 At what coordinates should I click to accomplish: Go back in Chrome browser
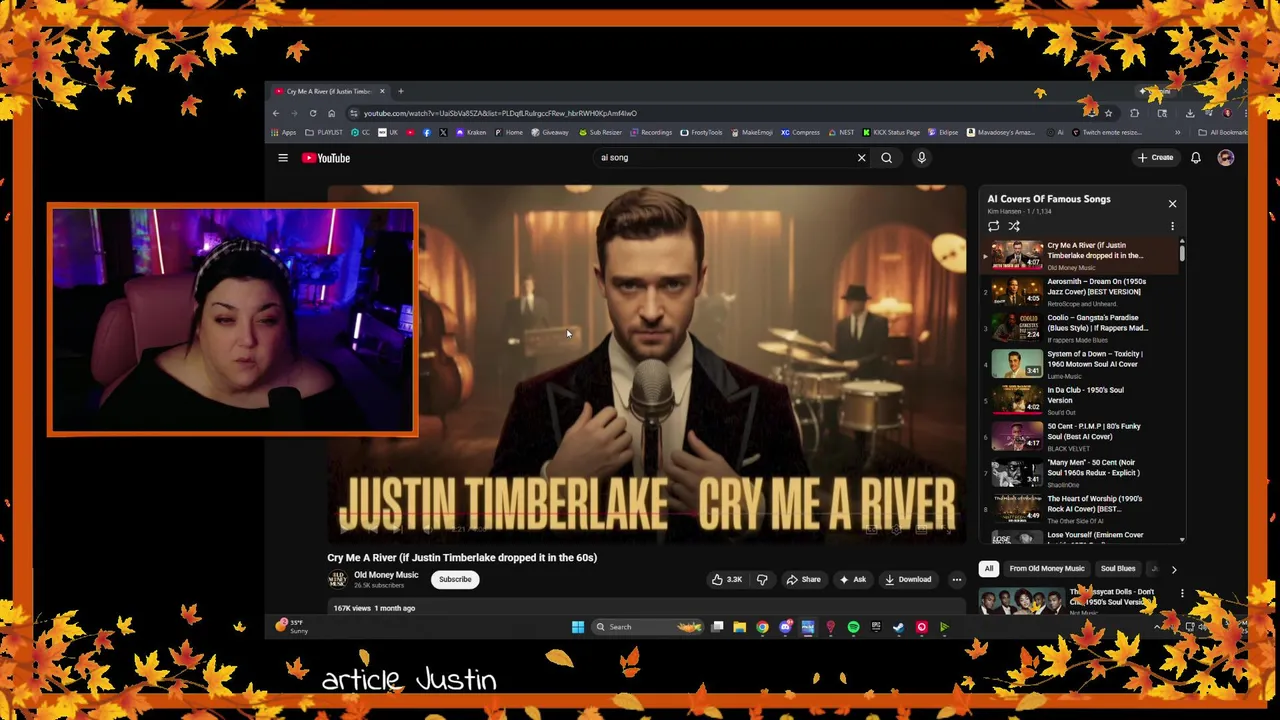[276, 113]
